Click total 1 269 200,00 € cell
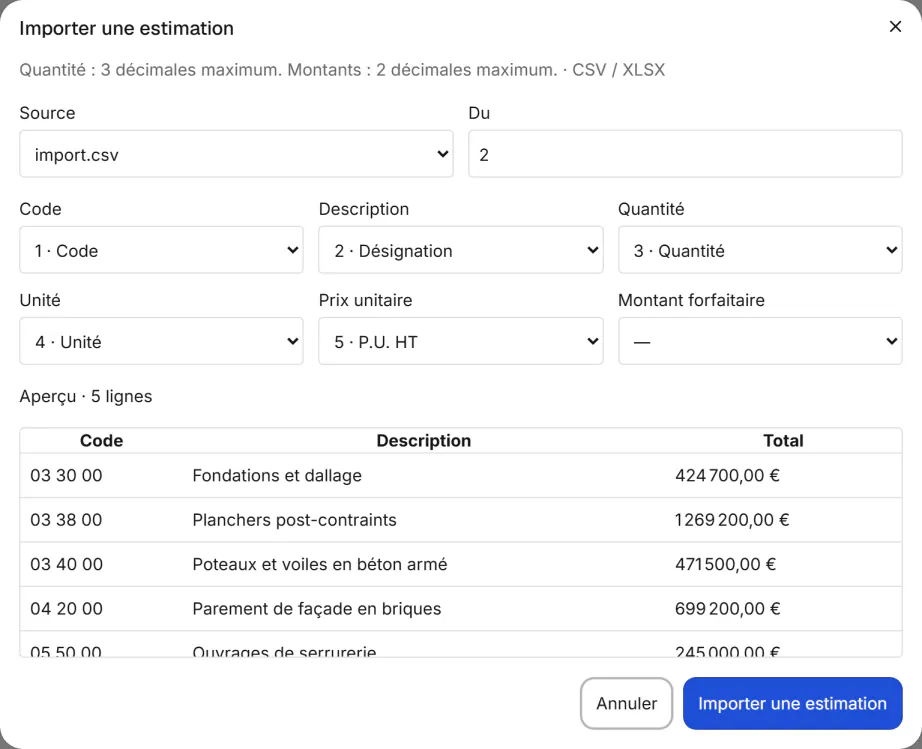The image size is (922, 749). (731, 520)
